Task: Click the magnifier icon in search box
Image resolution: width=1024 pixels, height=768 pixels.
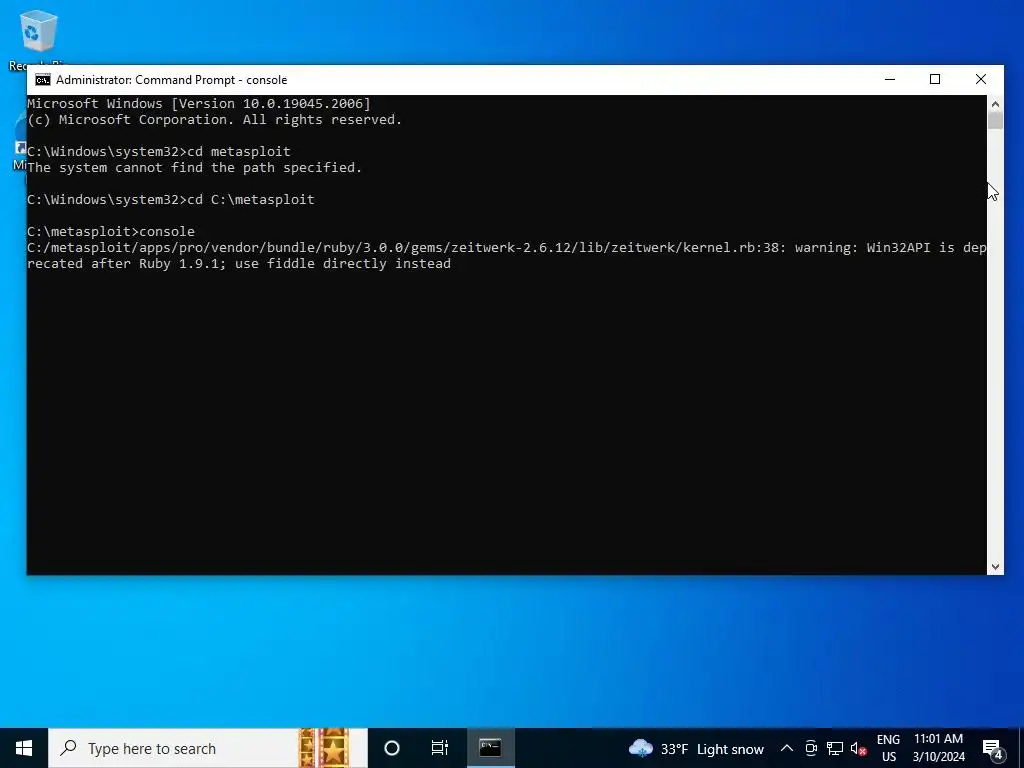Action: coord(68,748)
